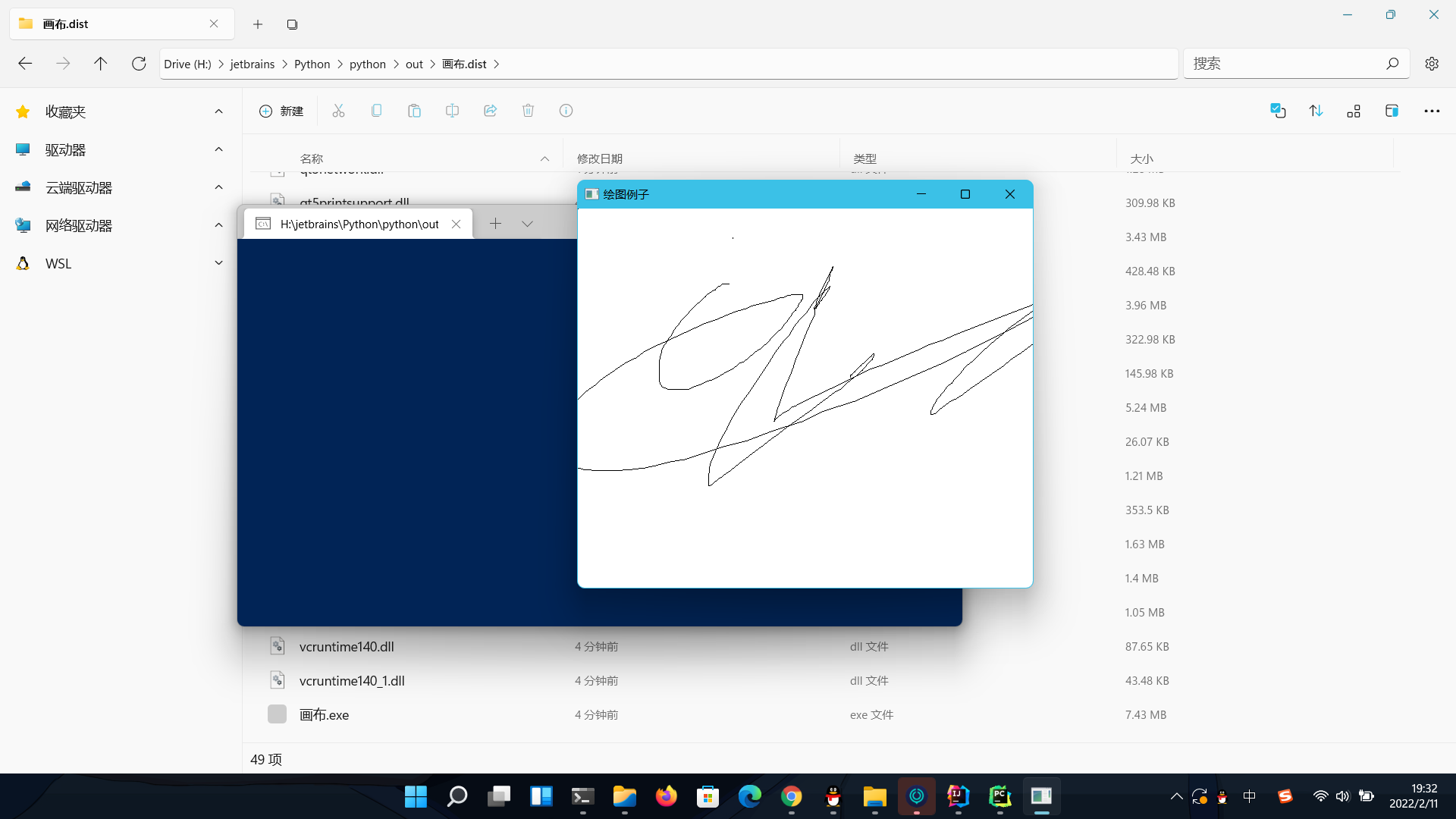Switch to the H:\jetbrains terminal tab
This screenshot has height=819, width=1456.
(358, 224)
